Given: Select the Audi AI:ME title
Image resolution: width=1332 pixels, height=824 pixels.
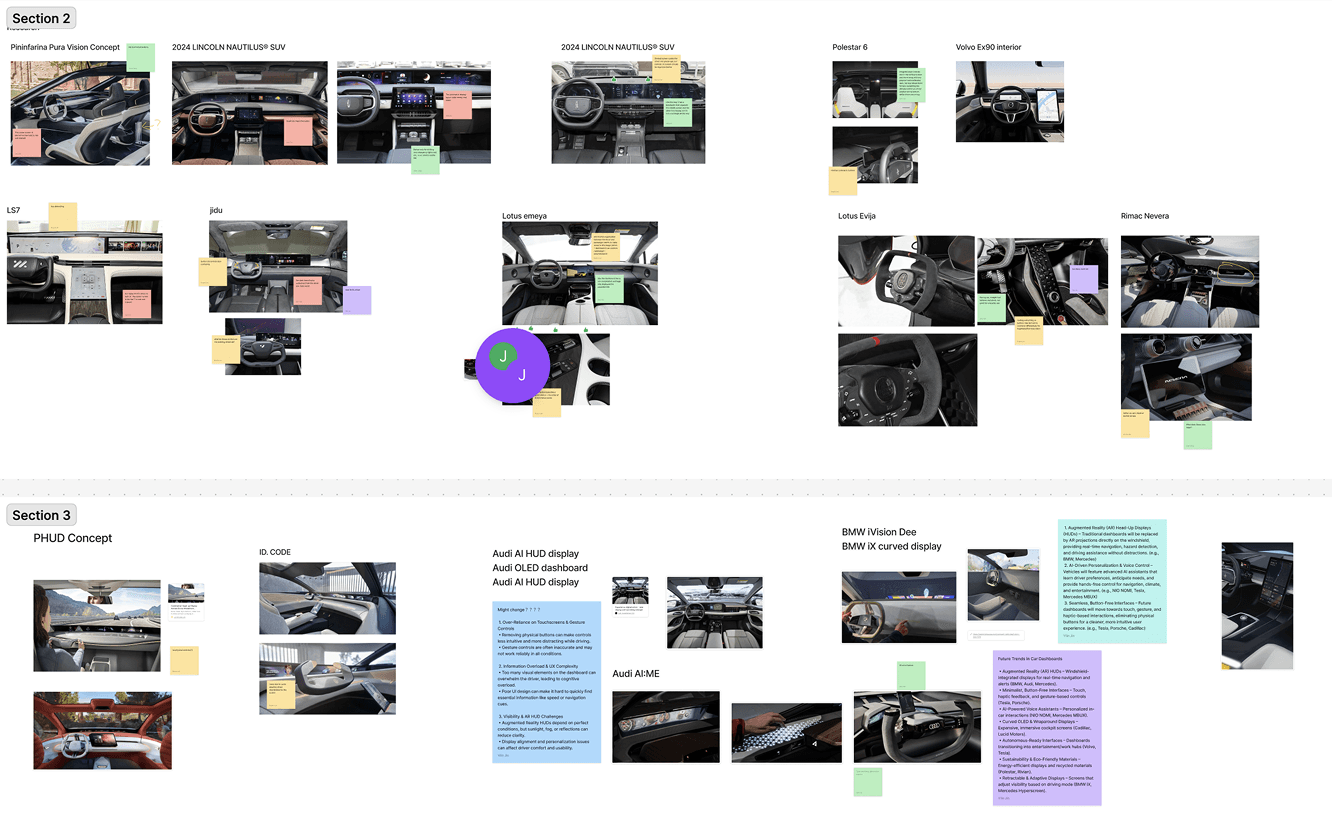Looking at the screenshot, I should click(636, 674).
